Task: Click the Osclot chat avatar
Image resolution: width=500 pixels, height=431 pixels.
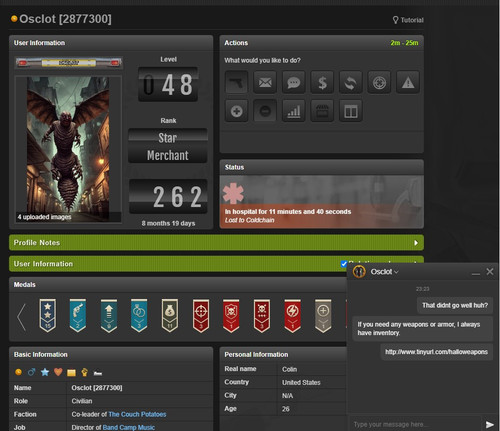Action: point(359,272)
